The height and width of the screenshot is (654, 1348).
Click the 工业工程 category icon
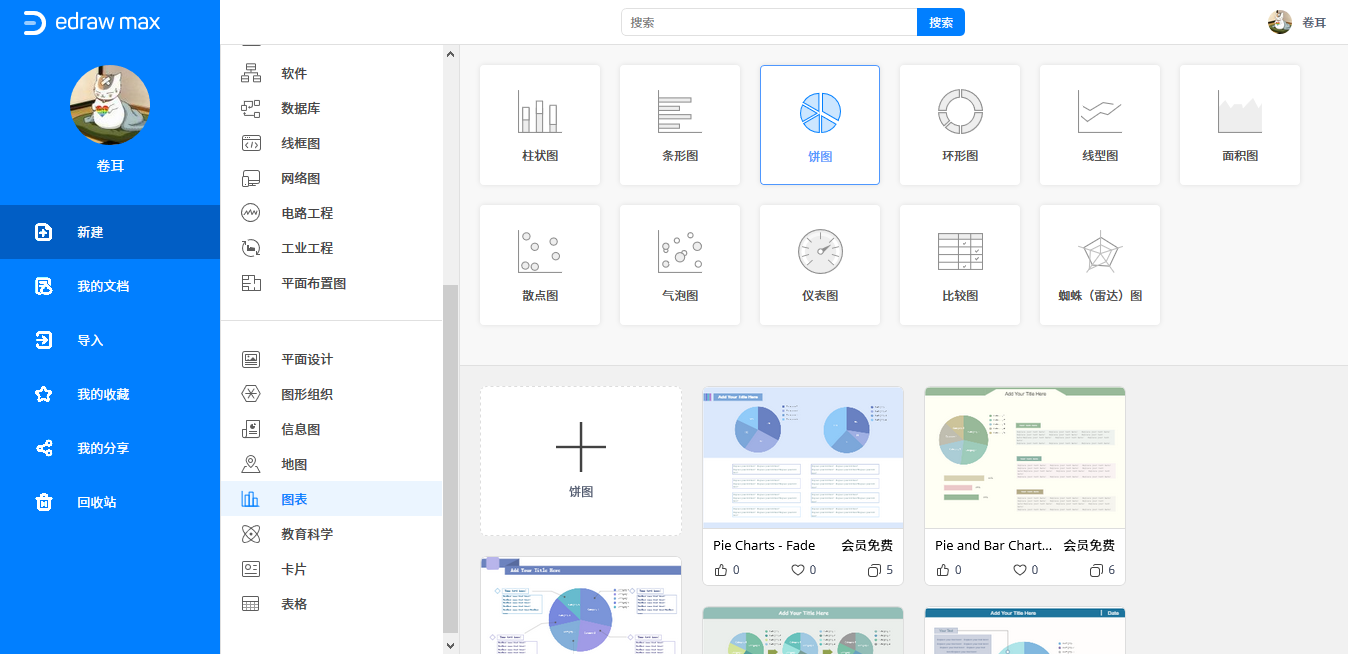click(251, 248)
